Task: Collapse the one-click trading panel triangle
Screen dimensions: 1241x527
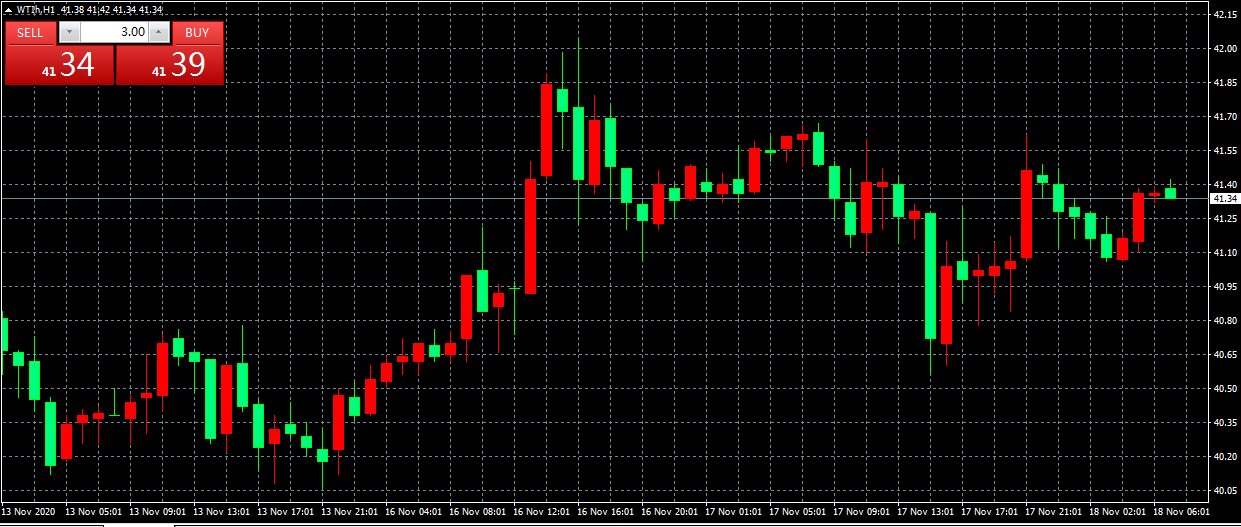Action: (x=10, y=9)
